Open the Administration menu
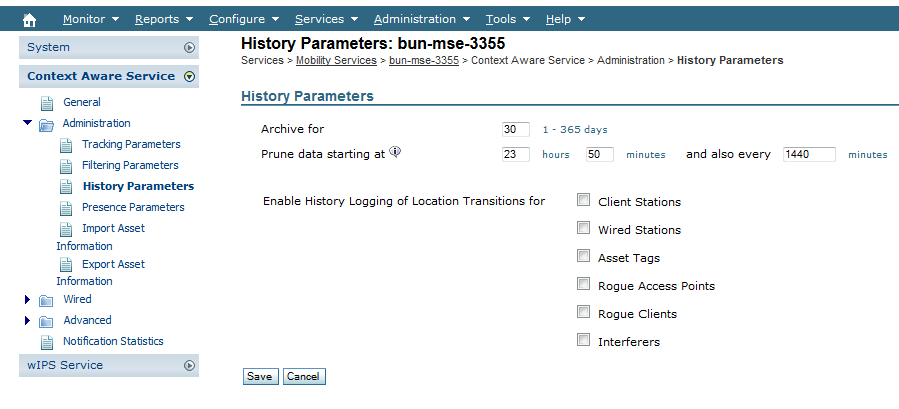The image size is (899, 409). (420, 19)
